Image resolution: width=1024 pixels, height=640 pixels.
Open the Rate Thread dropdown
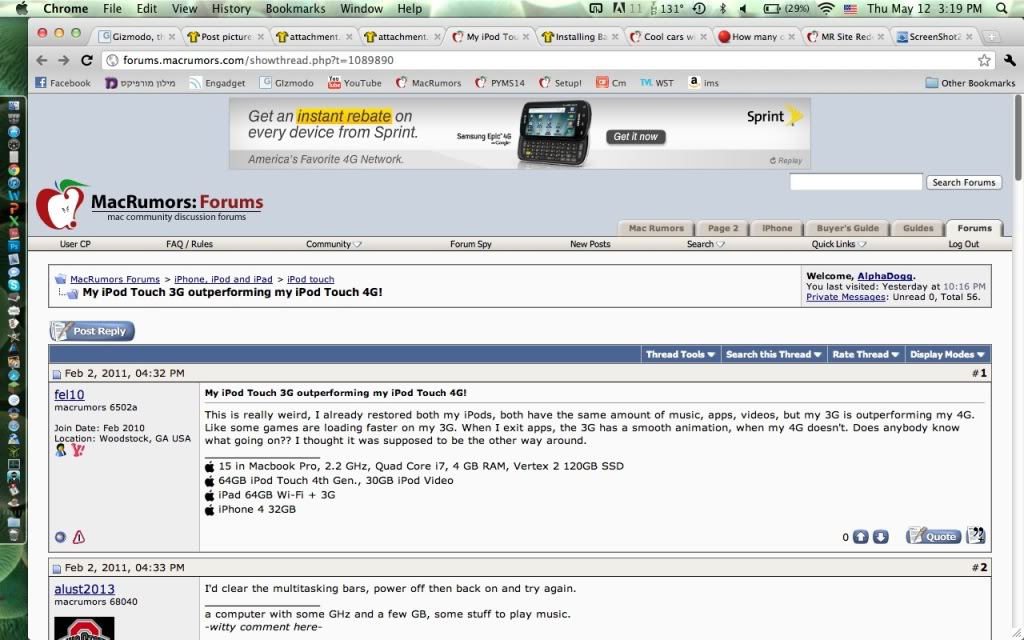[x=865, y=354]
